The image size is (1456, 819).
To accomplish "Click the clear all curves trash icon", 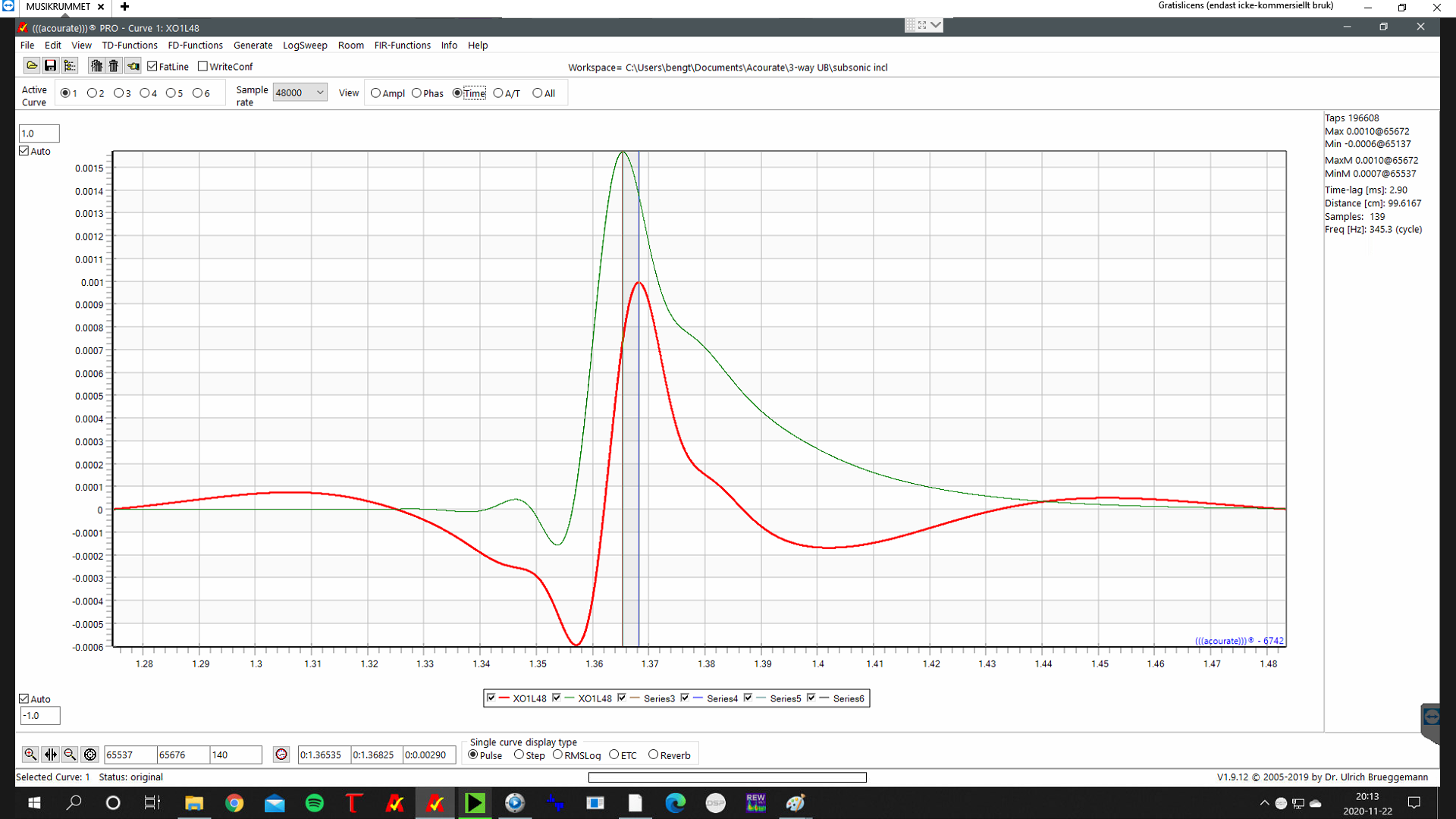I will pos(96,66).
